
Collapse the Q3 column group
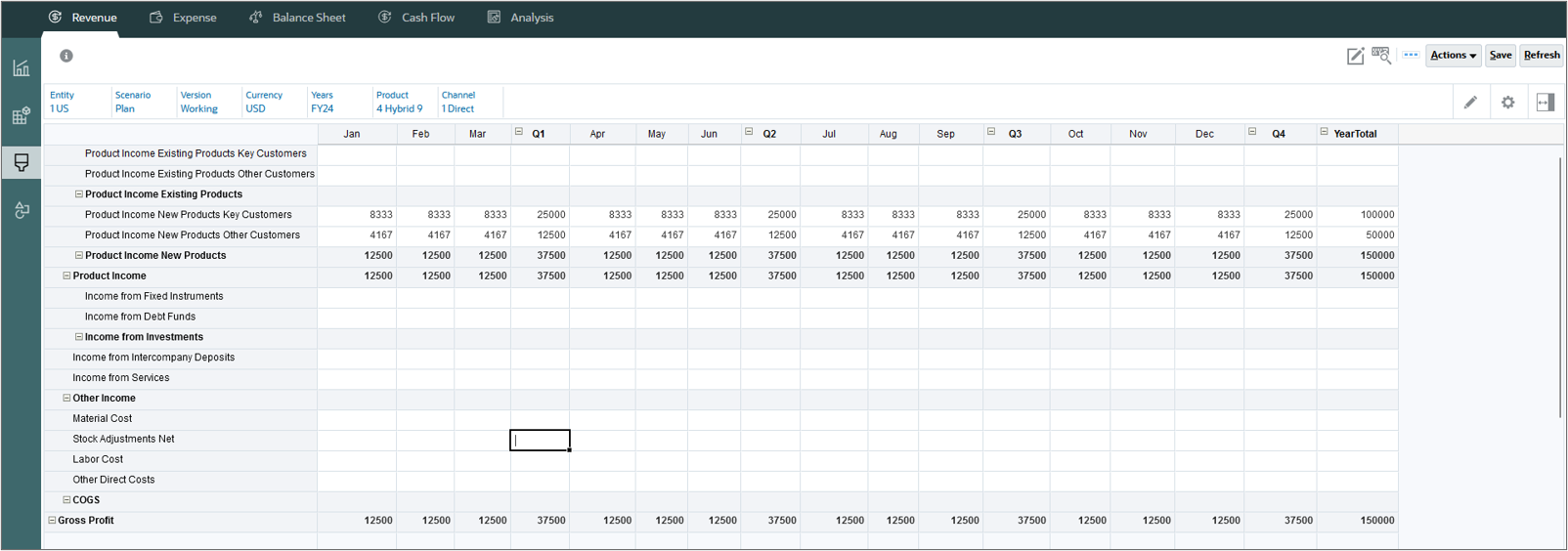991,132
